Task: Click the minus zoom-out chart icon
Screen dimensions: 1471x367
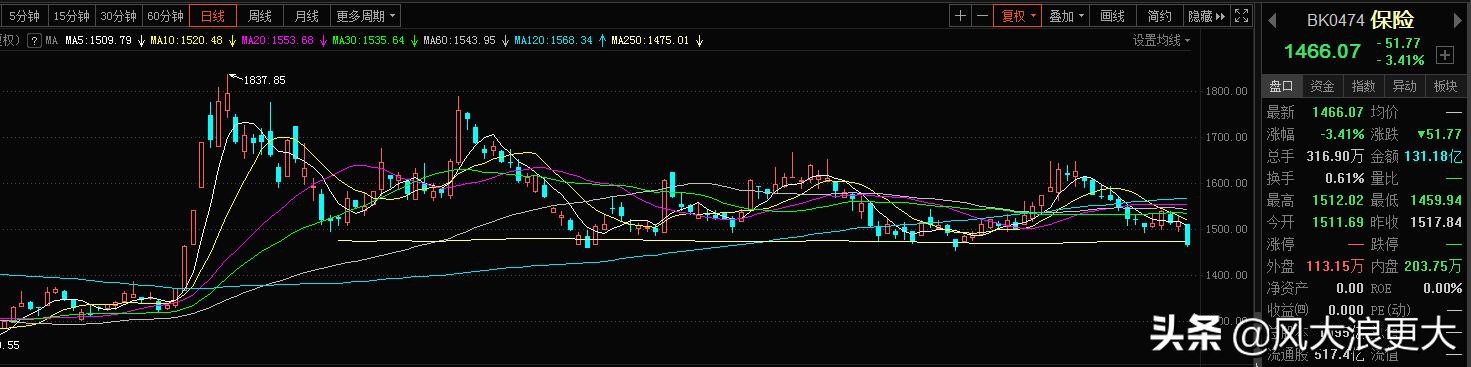Action: [x=982, y=16]
